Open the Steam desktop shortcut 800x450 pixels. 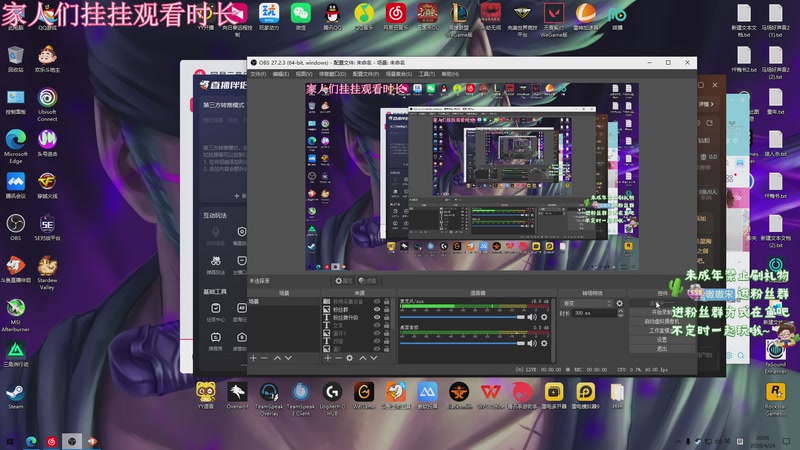(16, 396)
